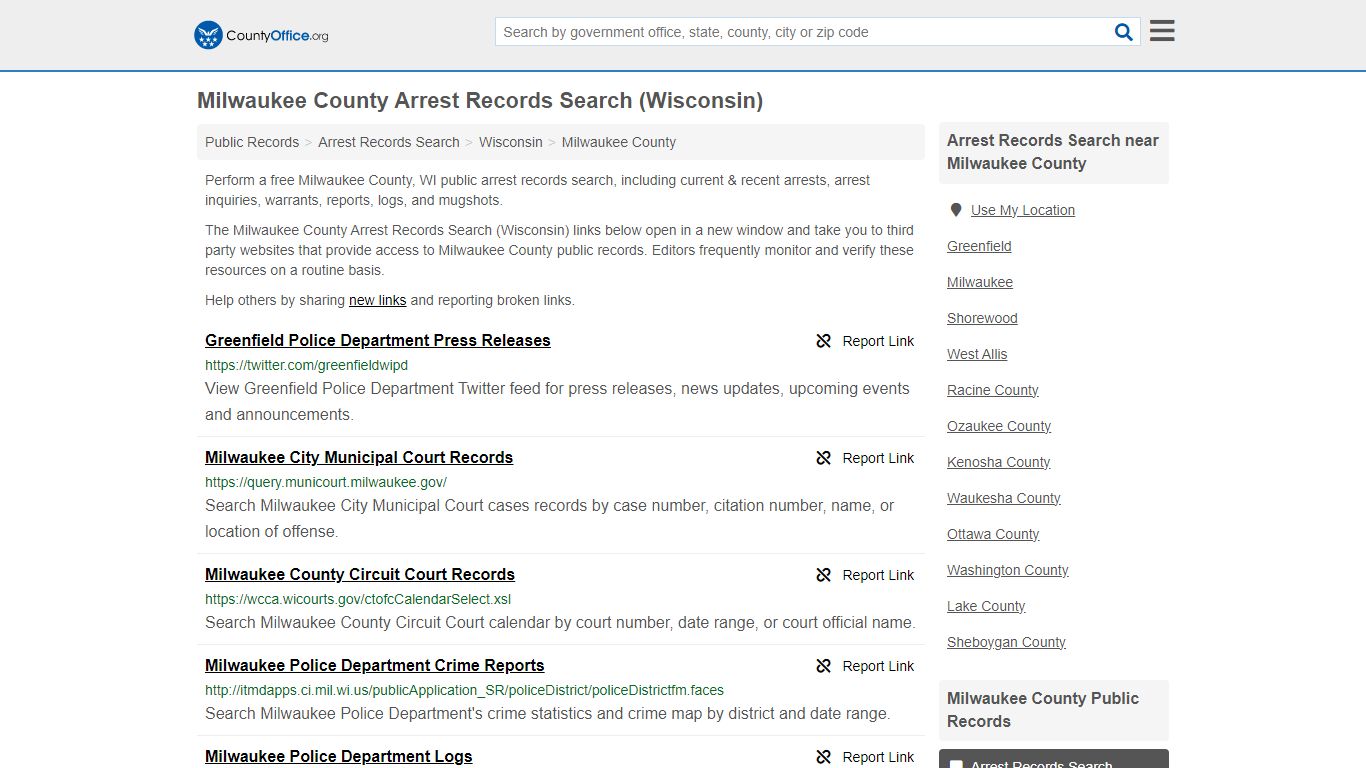Click 'Arrest Records Search near Milwaukee County' heading
This screenshot has height=768, width=1366.
coord(1053,152)
